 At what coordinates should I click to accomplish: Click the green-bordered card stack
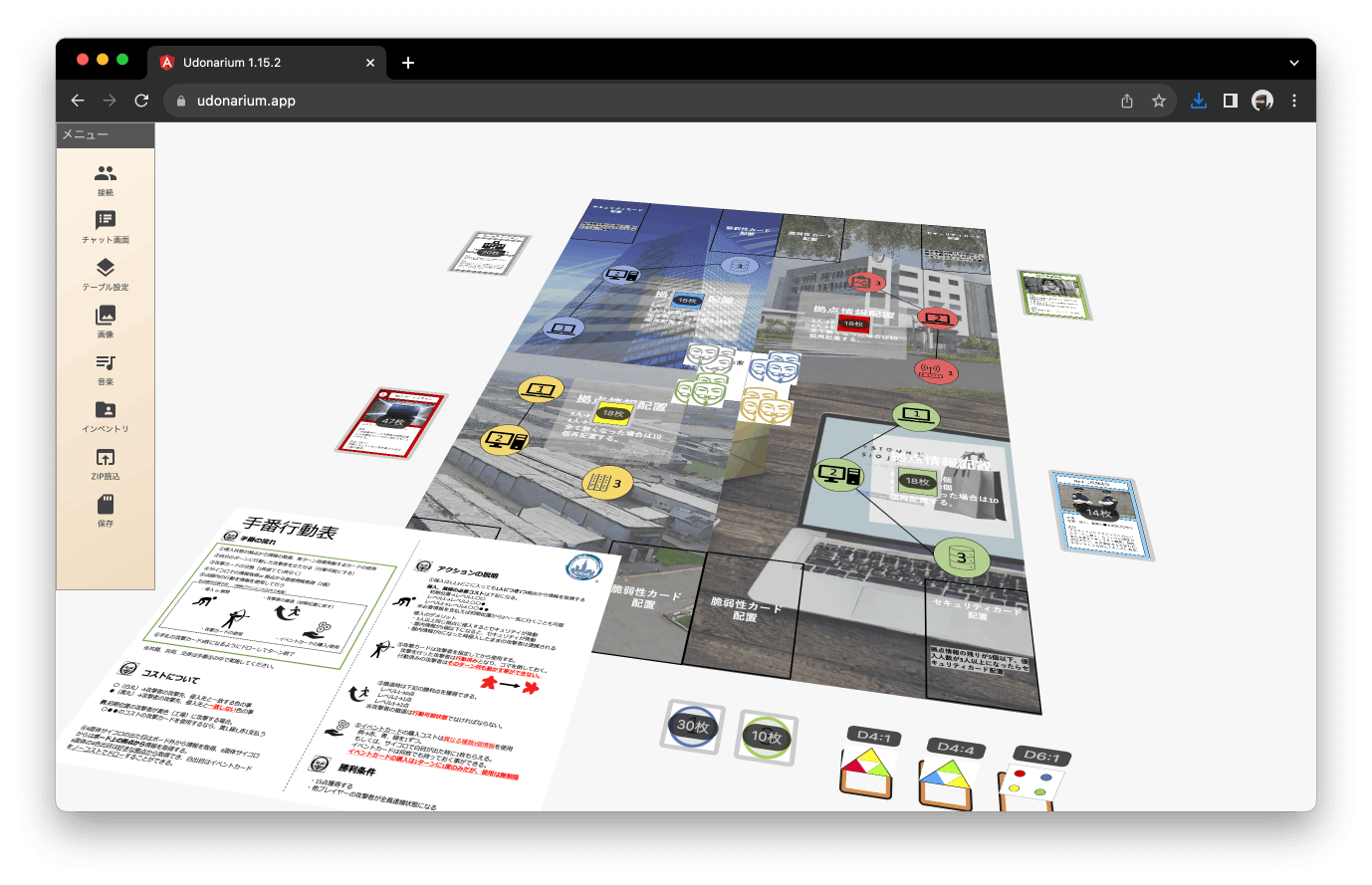coord(1053,296)
